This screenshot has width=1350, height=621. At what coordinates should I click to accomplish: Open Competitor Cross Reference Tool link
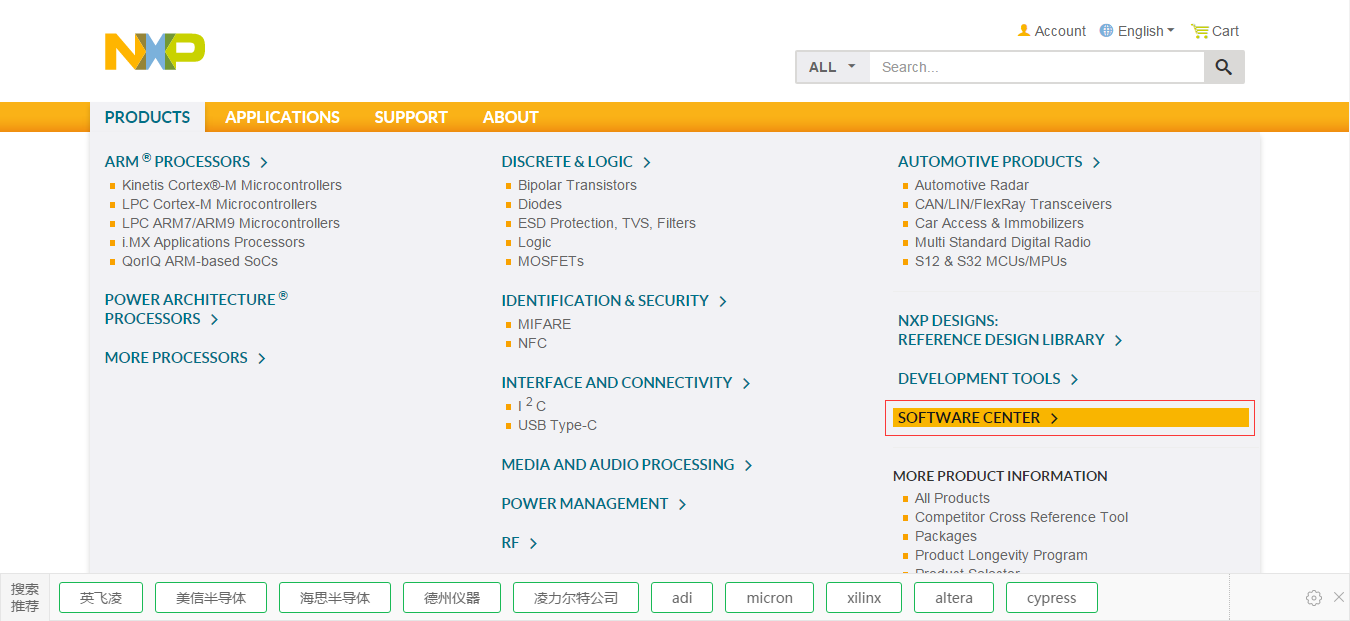click(x=1021, y=517)
